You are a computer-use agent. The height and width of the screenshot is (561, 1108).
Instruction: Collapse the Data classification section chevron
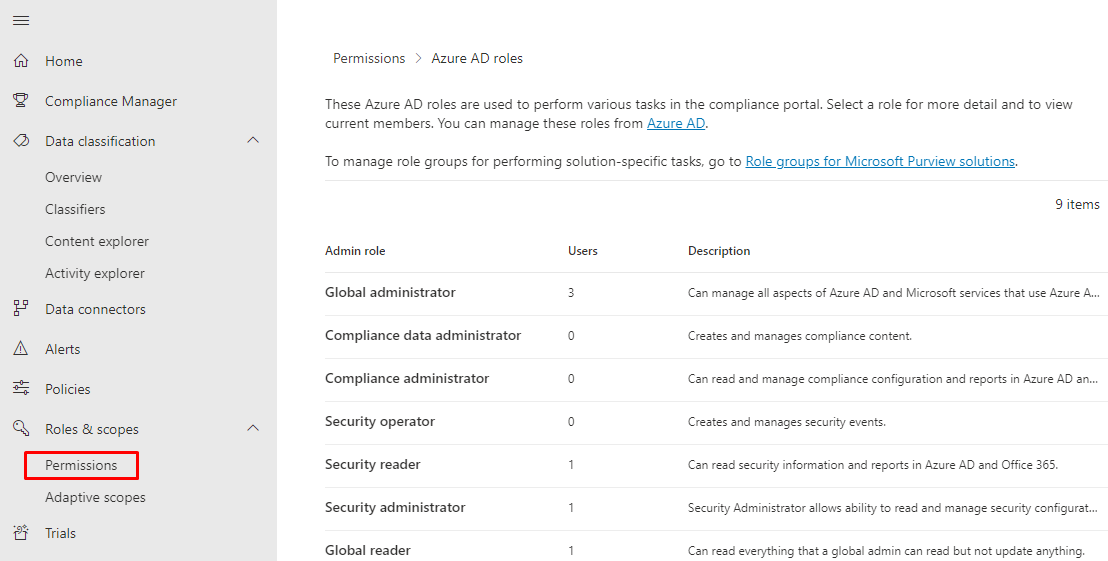click(x=253, y=141)
